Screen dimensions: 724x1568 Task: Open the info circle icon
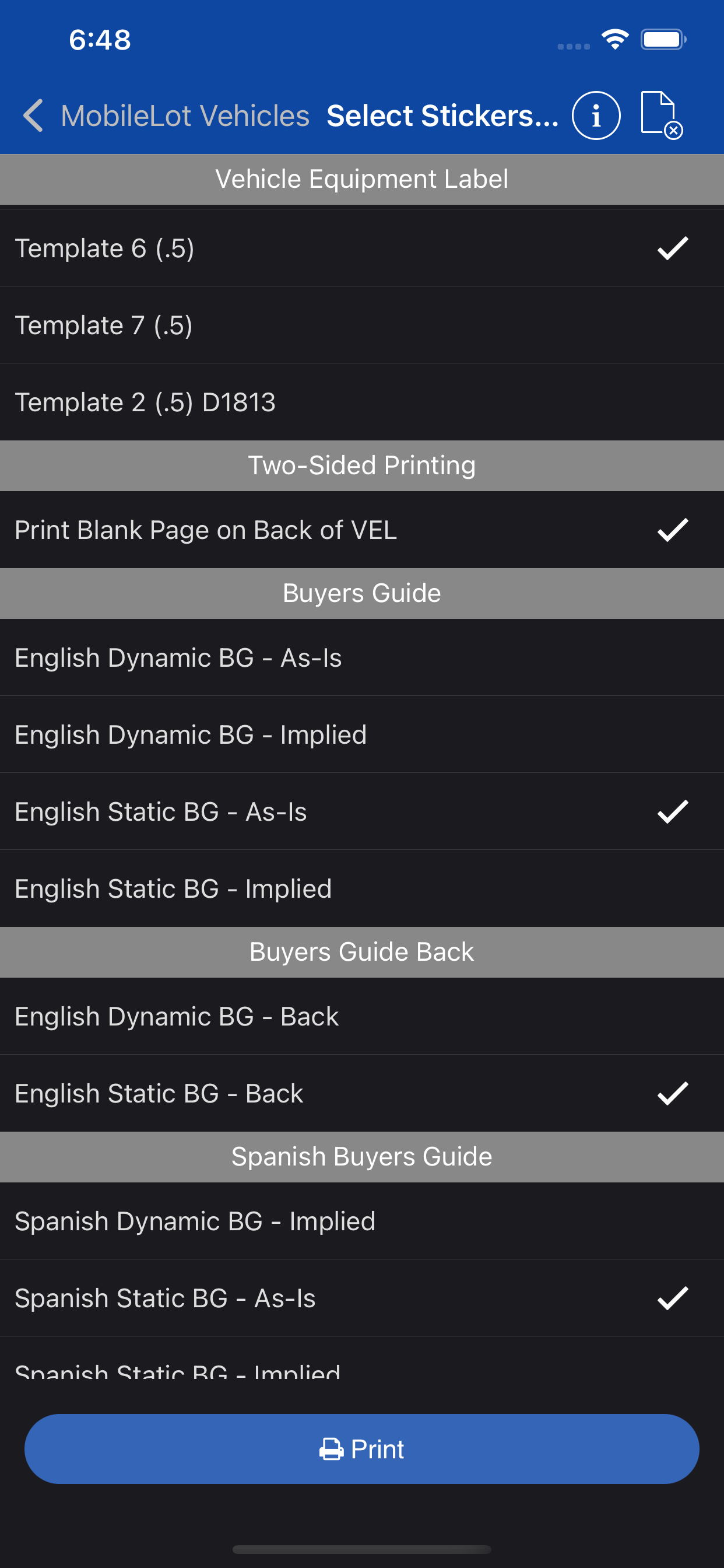tap(596, 116)
